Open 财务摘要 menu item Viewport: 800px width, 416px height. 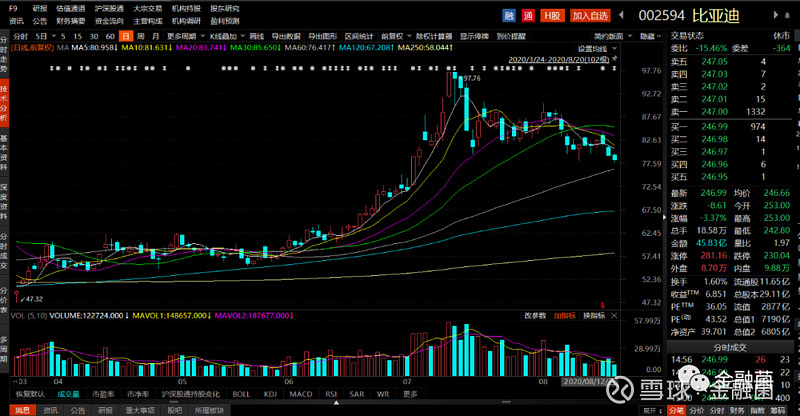[71, 21]
